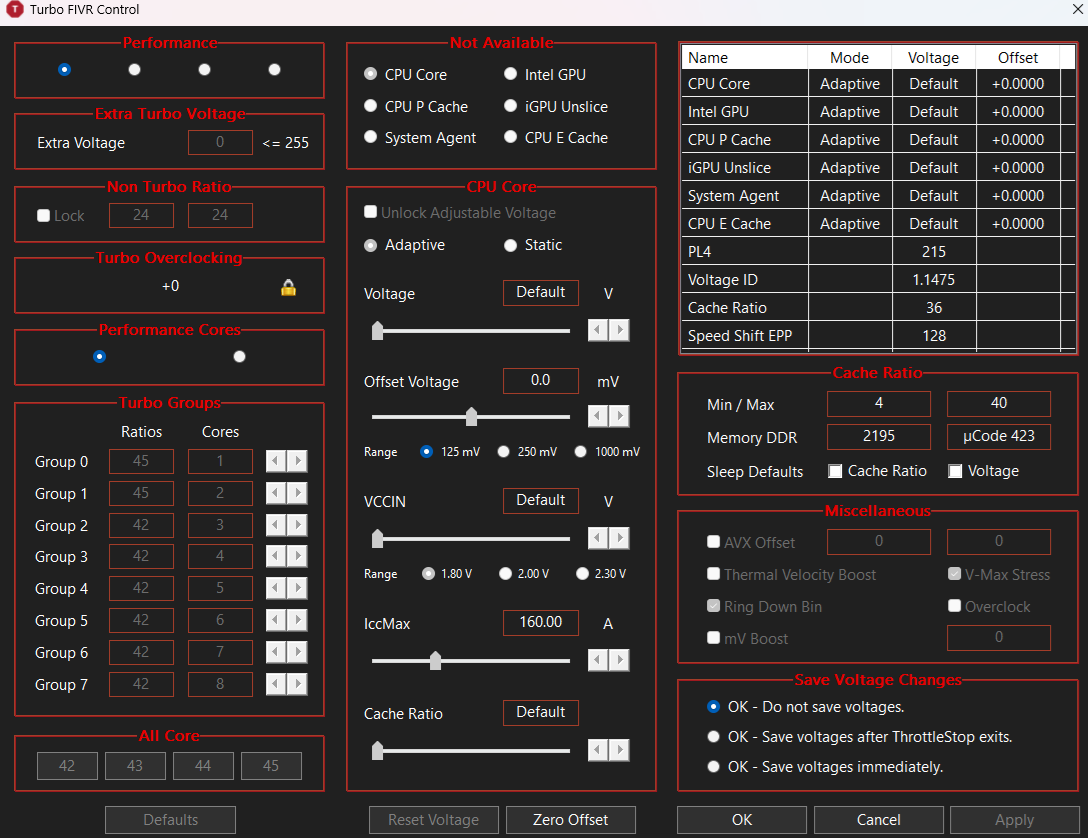
Task: Select Intel GPU radio button
Action: pyautogui.click(x=511, y=74)
